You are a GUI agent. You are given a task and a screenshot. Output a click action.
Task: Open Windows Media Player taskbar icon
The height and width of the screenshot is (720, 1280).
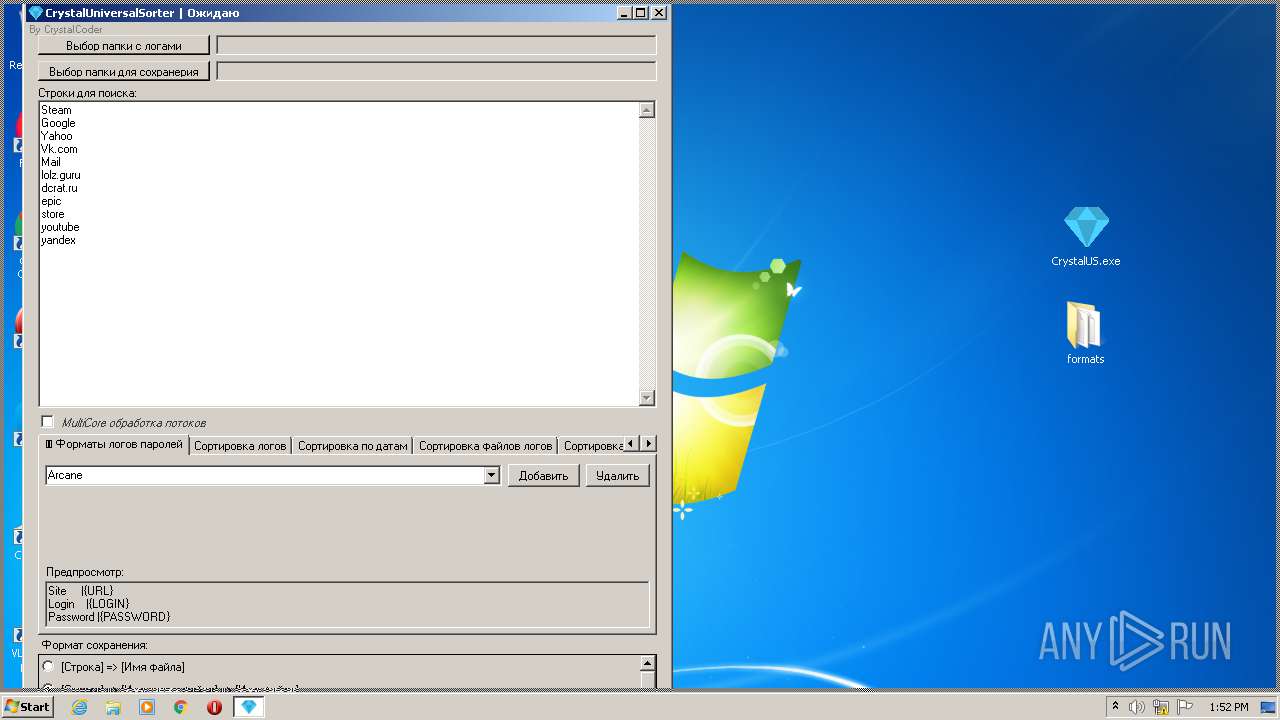click(x=147, y=707)
